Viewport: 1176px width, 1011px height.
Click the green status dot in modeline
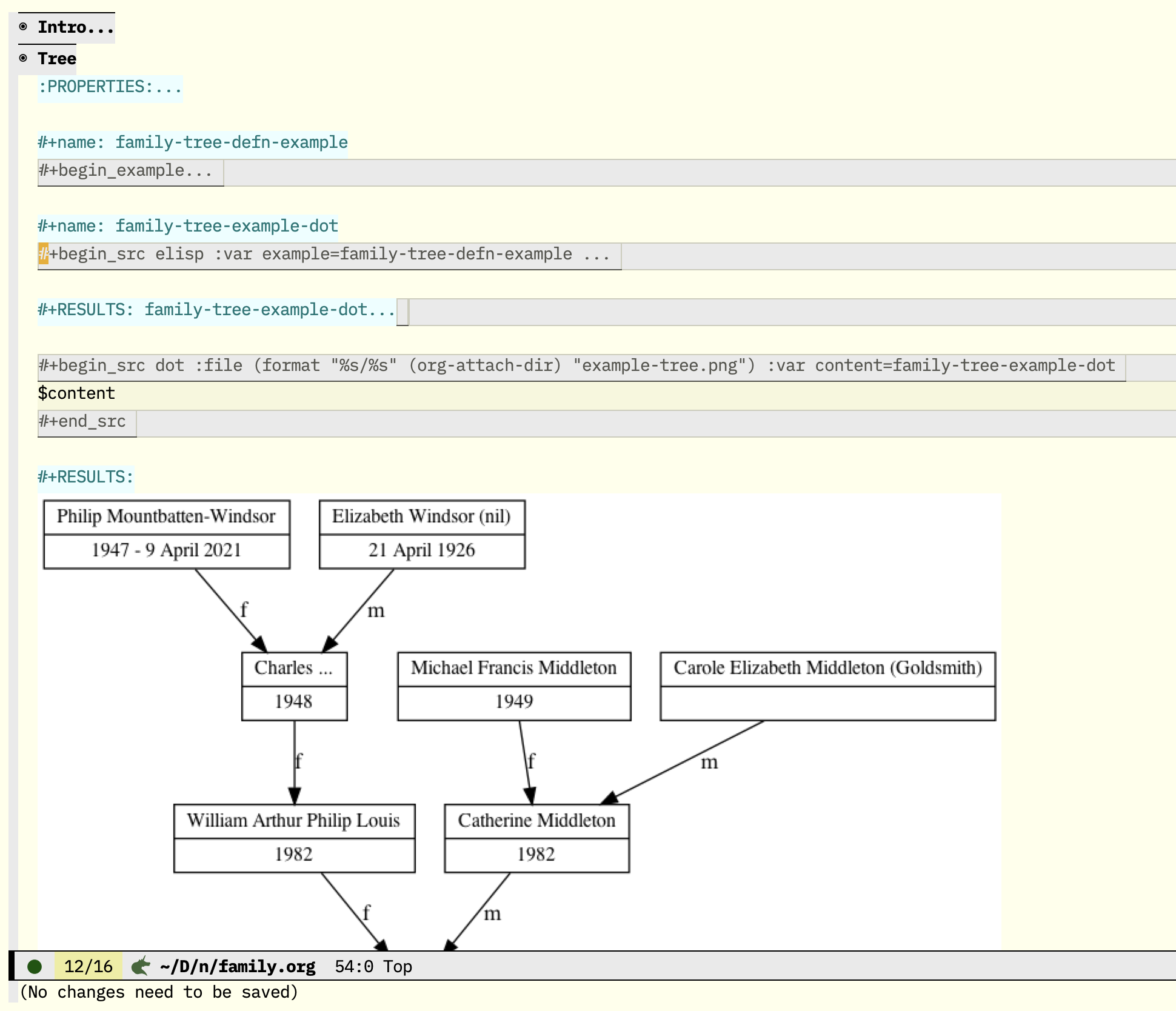35,967
